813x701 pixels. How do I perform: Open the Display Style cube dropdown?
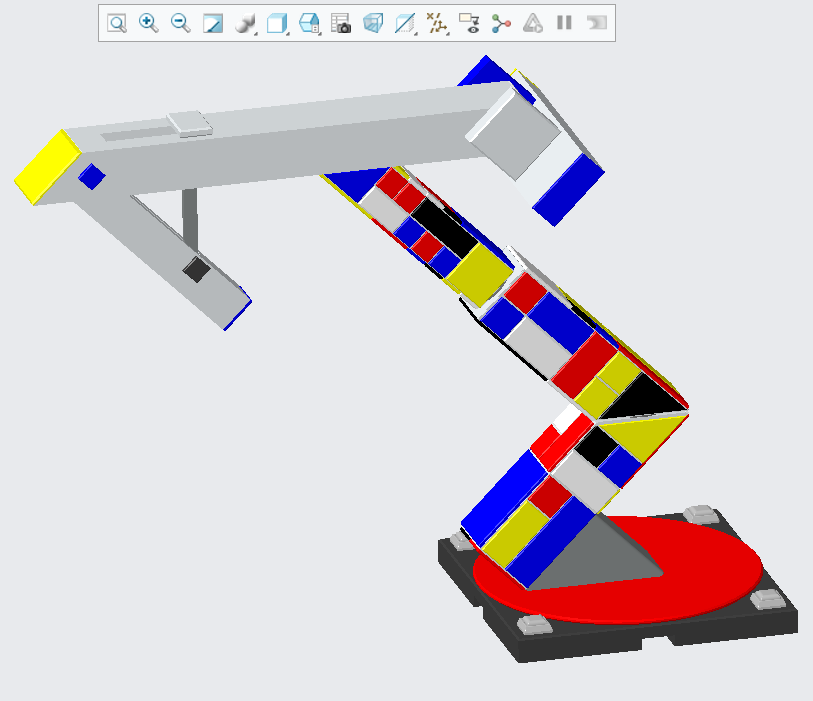coord(277,23)
